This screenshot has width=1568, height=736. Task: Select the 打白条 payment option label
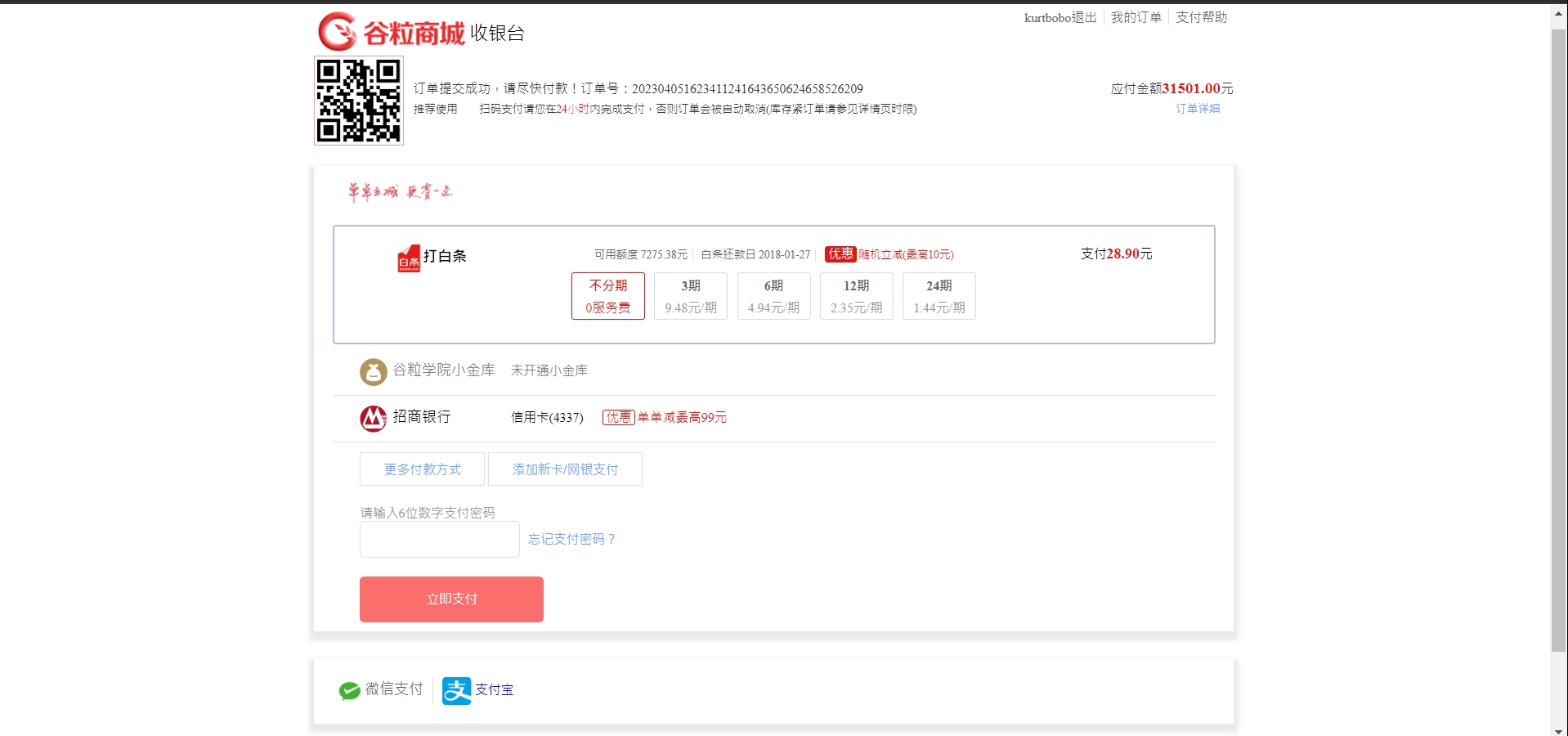(x=445, y=257)
